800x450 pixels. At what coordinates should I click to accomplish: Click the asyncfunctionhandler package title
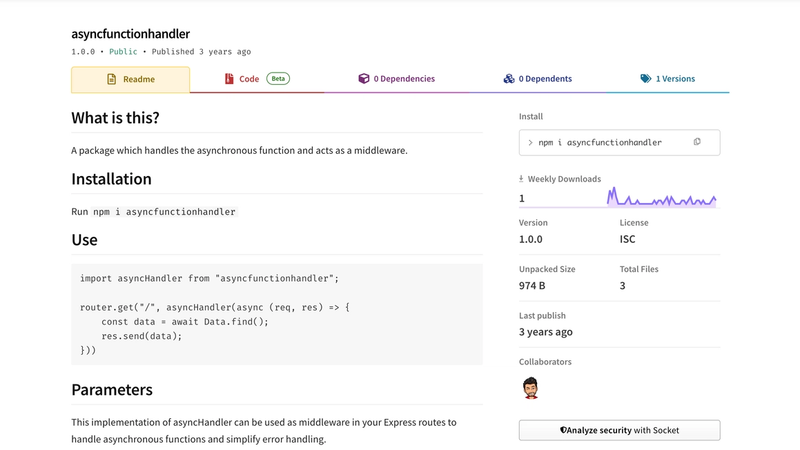131,34
